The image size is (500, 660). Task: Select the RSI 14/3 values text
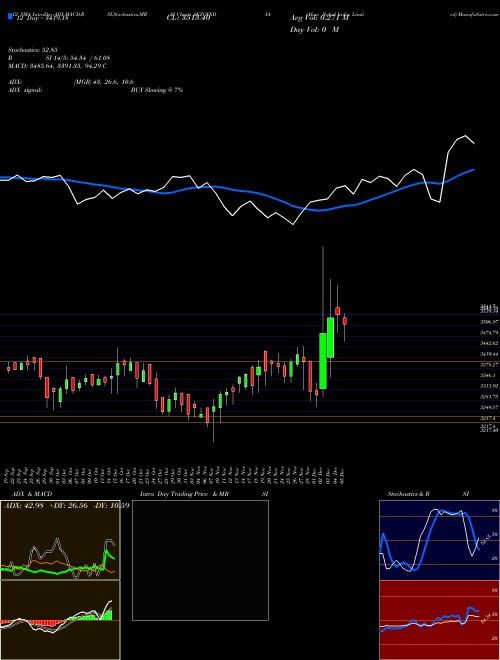(78, 58)
